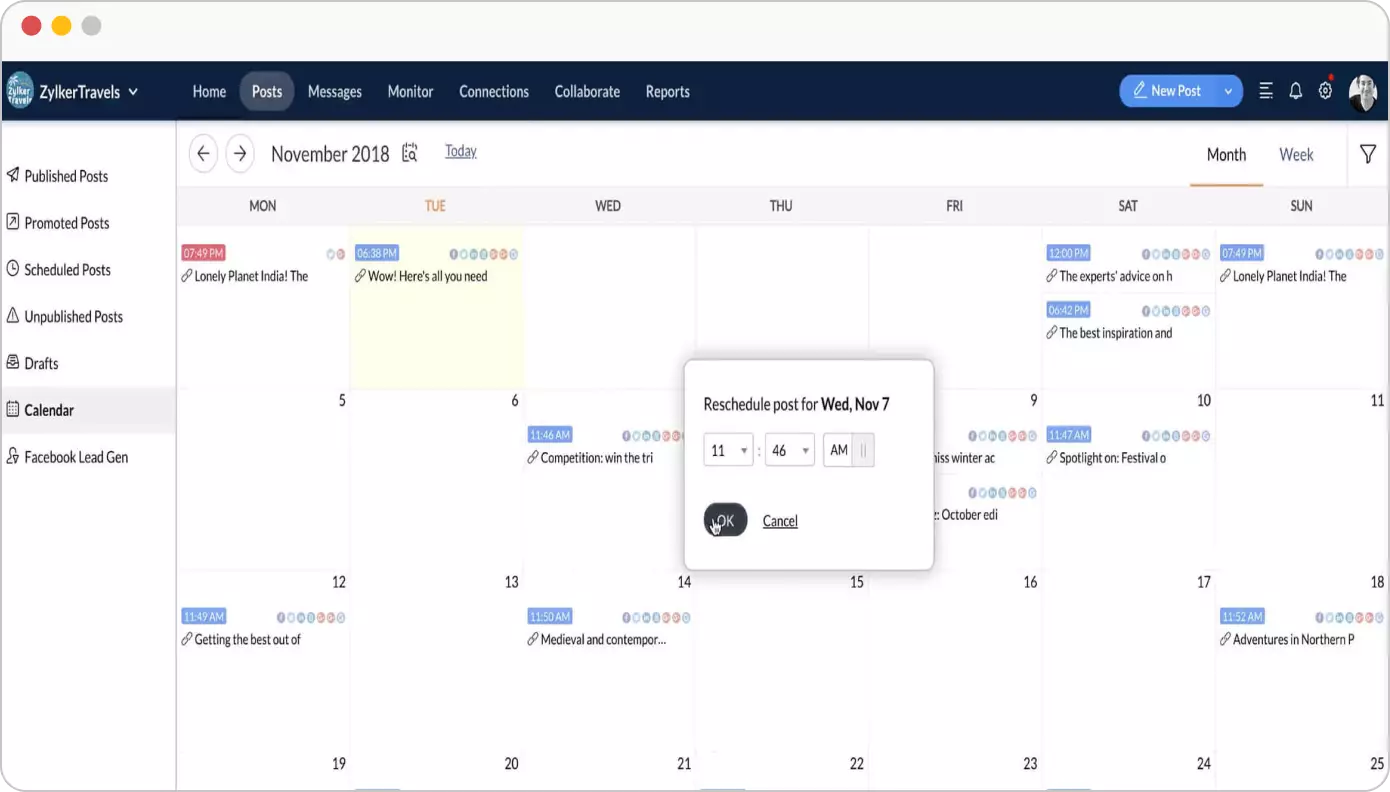Select the Scheduled Posts sidebar icon

click(11, 269)
